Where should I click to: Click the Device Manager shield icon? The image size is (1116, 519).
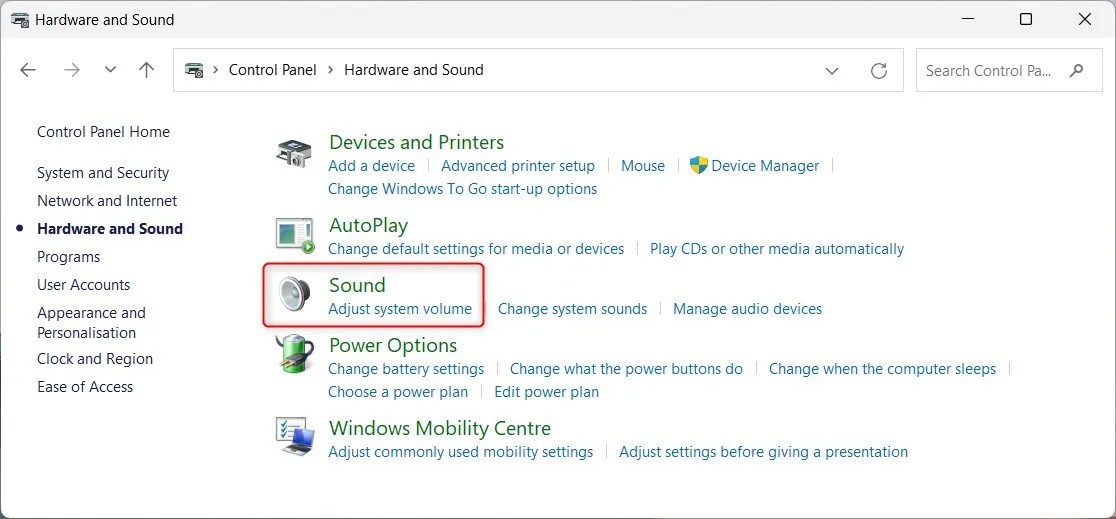699,165
